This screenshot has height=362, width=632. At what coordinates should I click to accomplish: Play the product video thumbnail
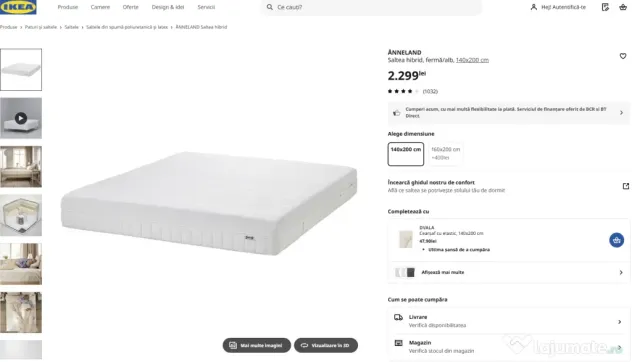(21, 118)
